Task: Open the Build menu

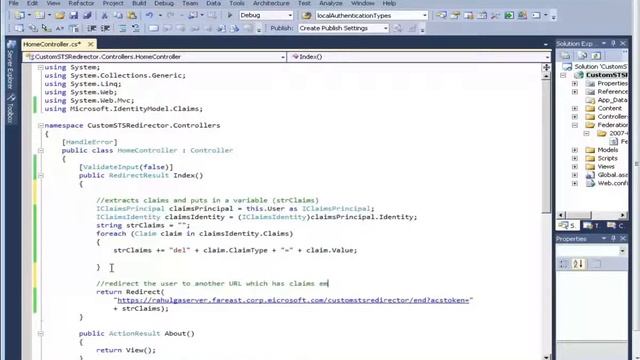Action: click(x=139, y=3)
